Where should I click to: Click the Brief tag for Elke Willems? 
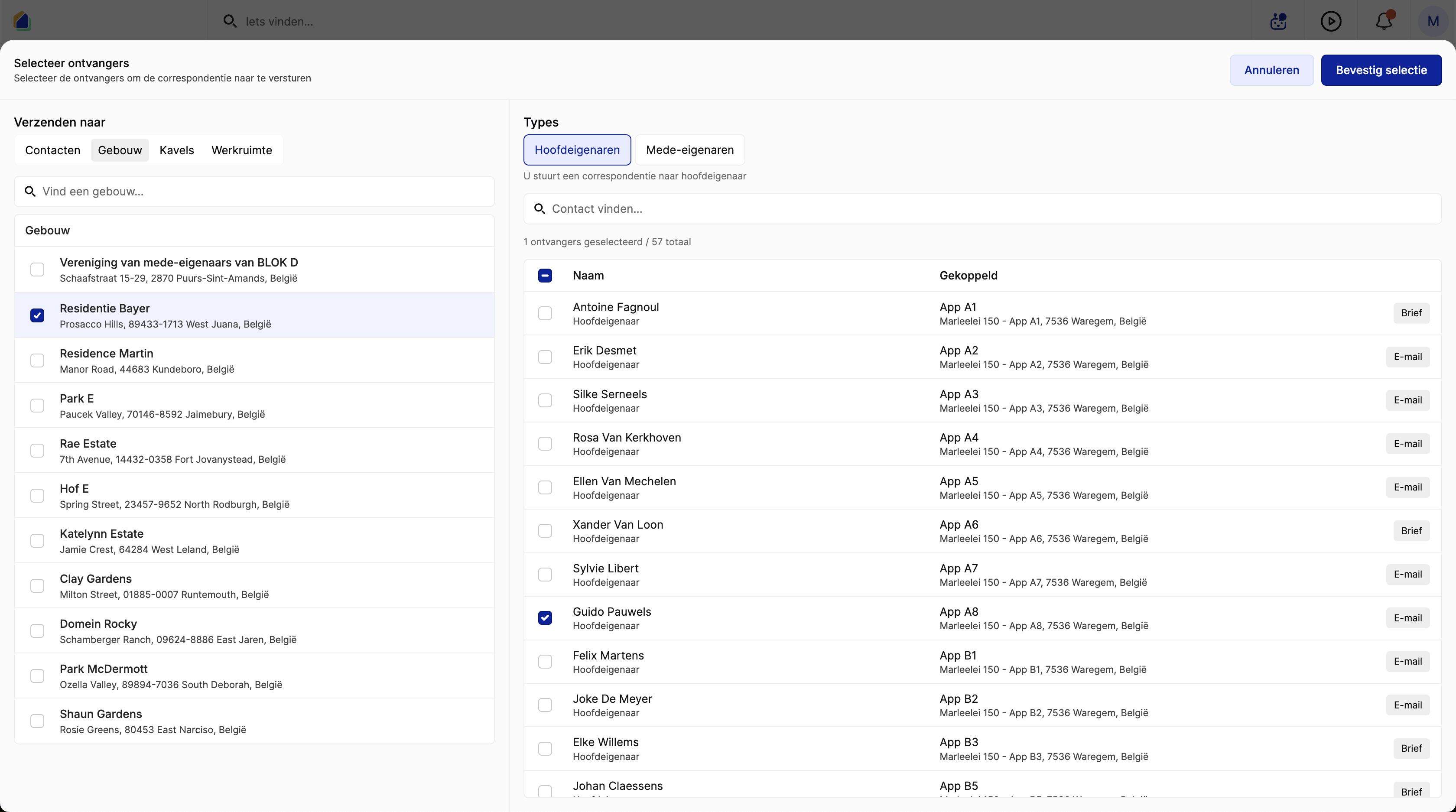pos(1411,749)
